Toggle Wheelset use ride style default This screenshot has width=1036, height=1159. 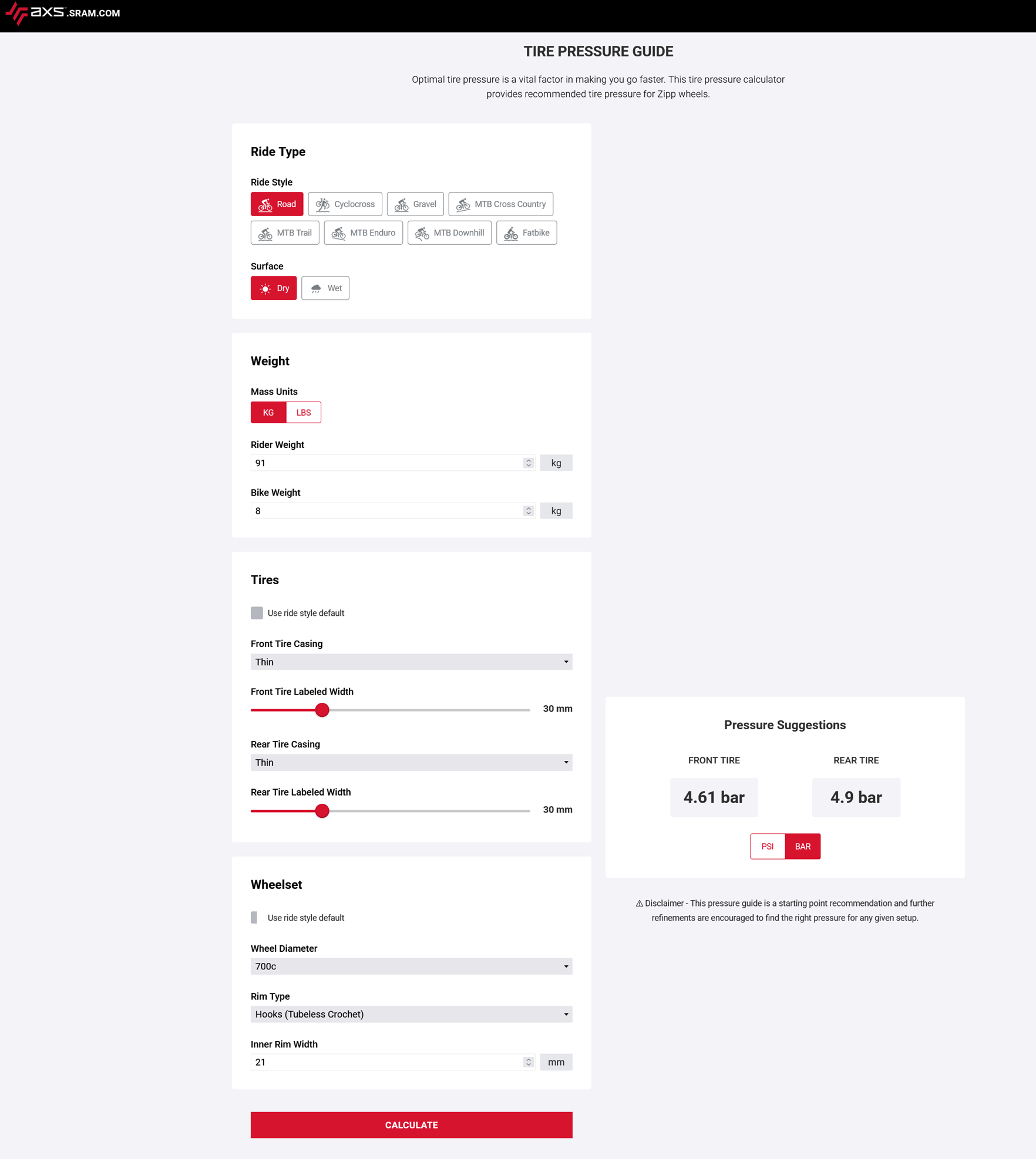(254, 918)
